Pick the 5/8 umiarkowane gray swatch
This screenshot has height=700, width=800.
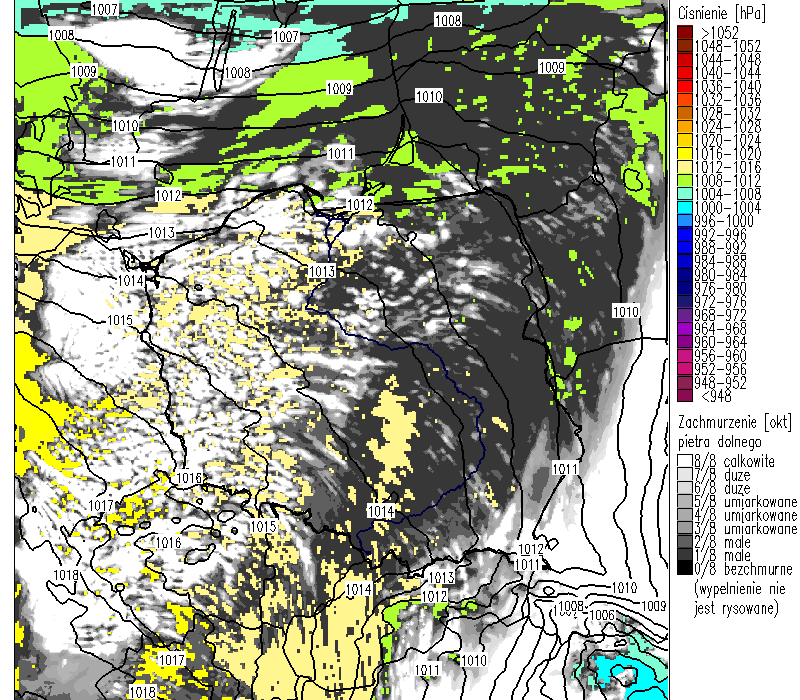tap(683, 501)
